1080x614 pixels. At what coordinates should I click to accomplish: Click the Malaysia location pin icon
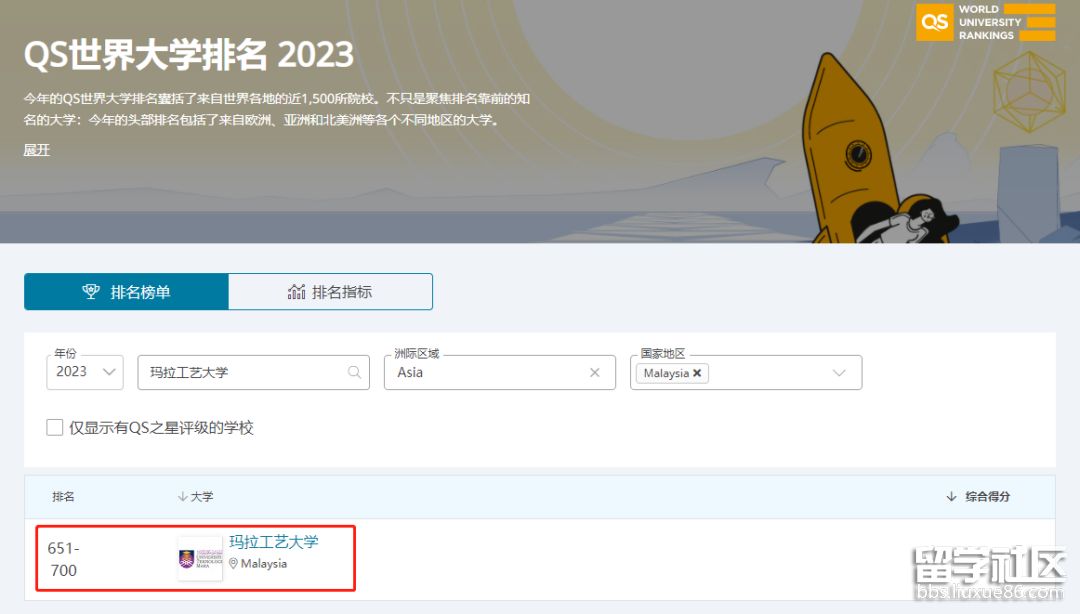(x=233, y=564)
